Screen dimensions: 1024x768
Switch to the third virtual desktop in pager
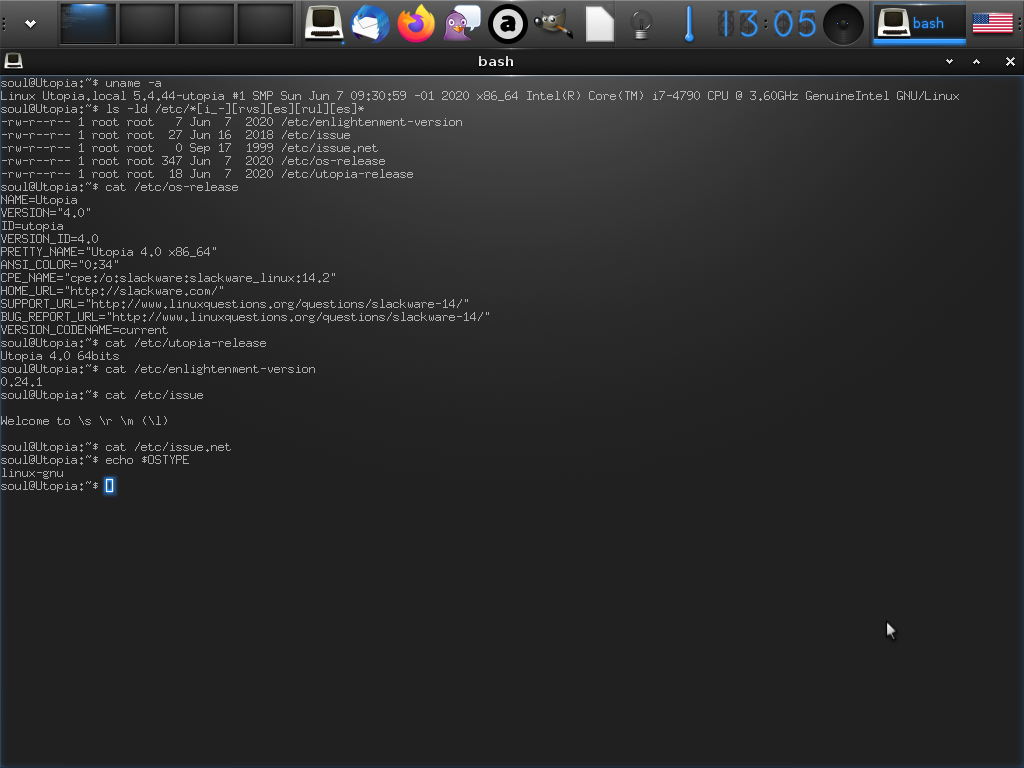point(206,24)
